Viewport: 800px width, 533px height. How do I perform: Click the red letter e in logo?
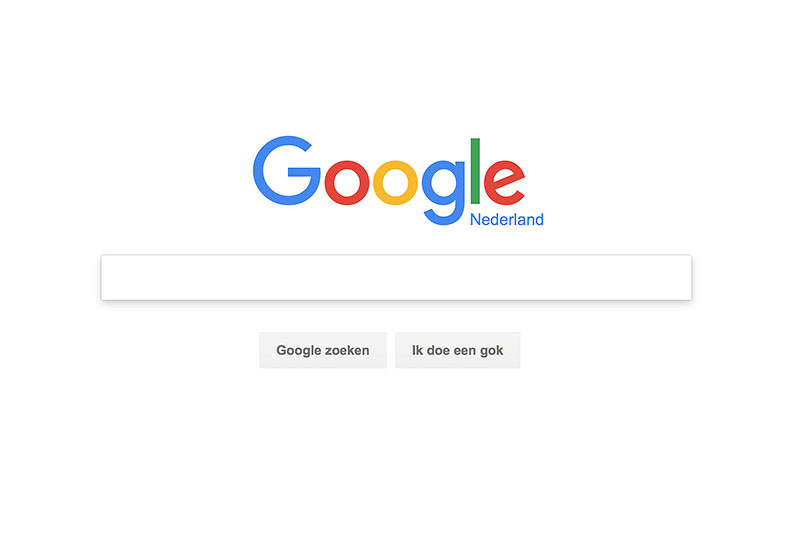504,182
